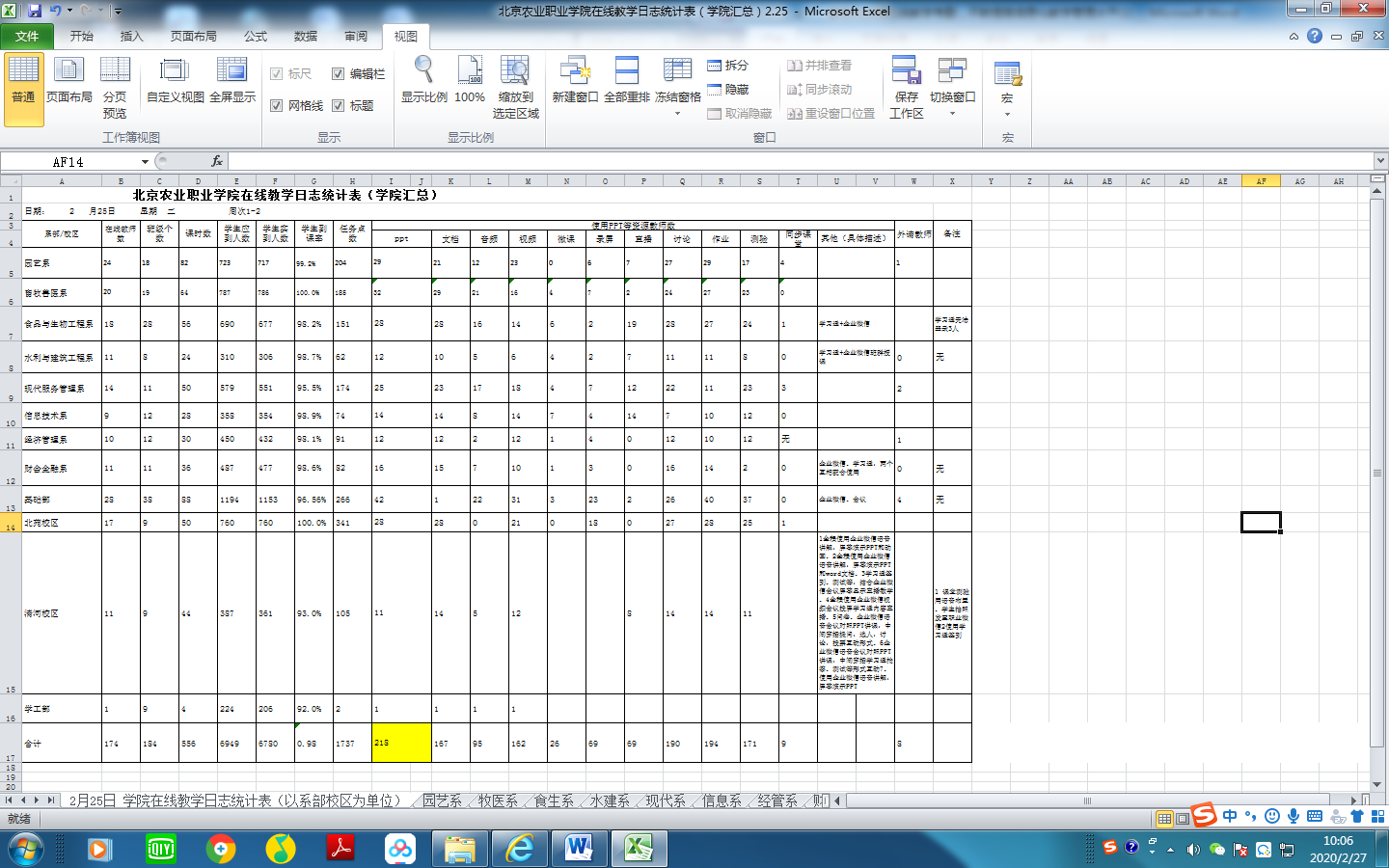The width and height of the screenshot is (1389, 868).
Task: Click Arrange All (全部重排) windows
Action: (627, 81)
